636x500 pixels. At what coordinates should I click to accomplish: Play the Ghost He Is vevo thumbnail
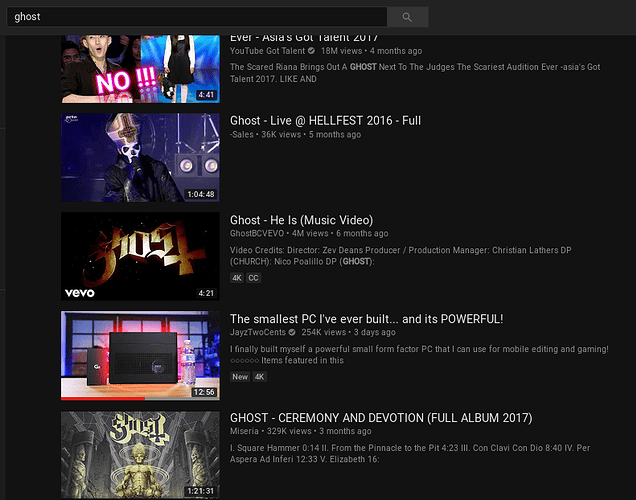point(140,256)
